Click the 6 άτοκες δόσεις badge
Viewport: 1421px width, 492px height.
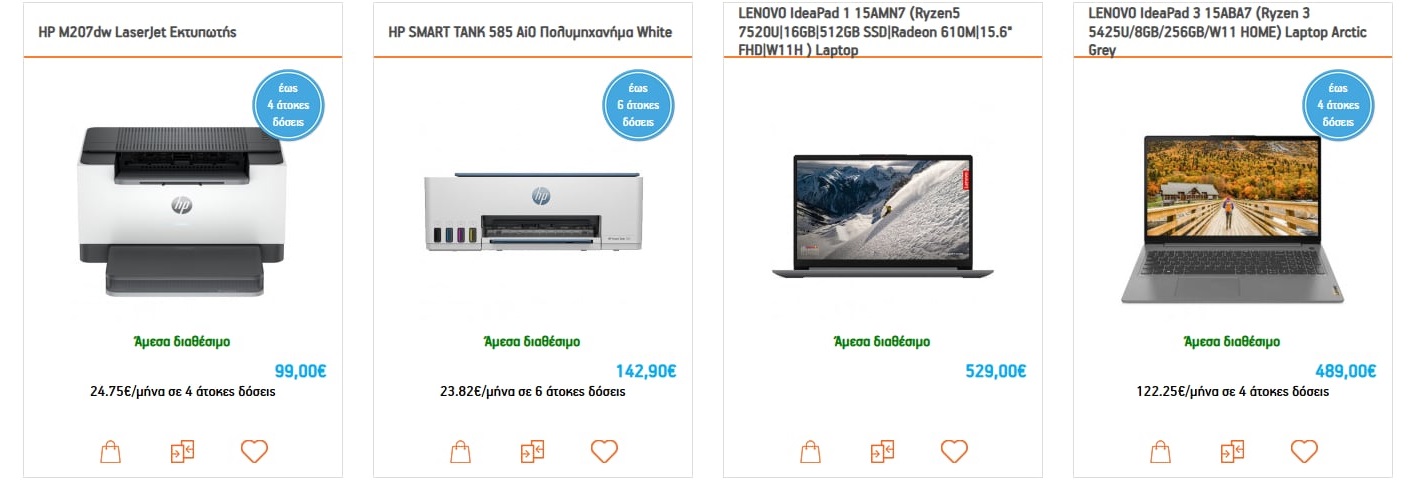[638, 105]
